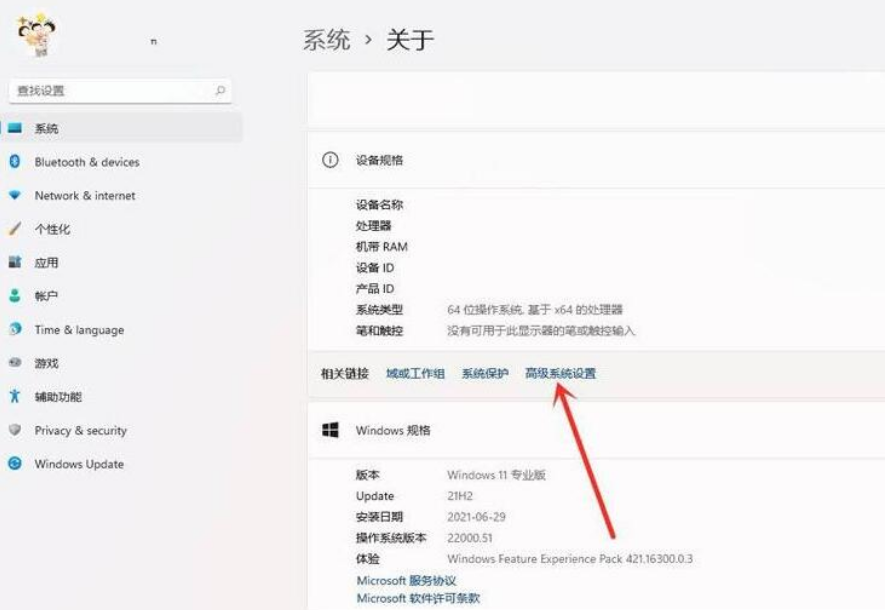Open 高级系统设置 (Advanced system settings)

coord(560,373)
